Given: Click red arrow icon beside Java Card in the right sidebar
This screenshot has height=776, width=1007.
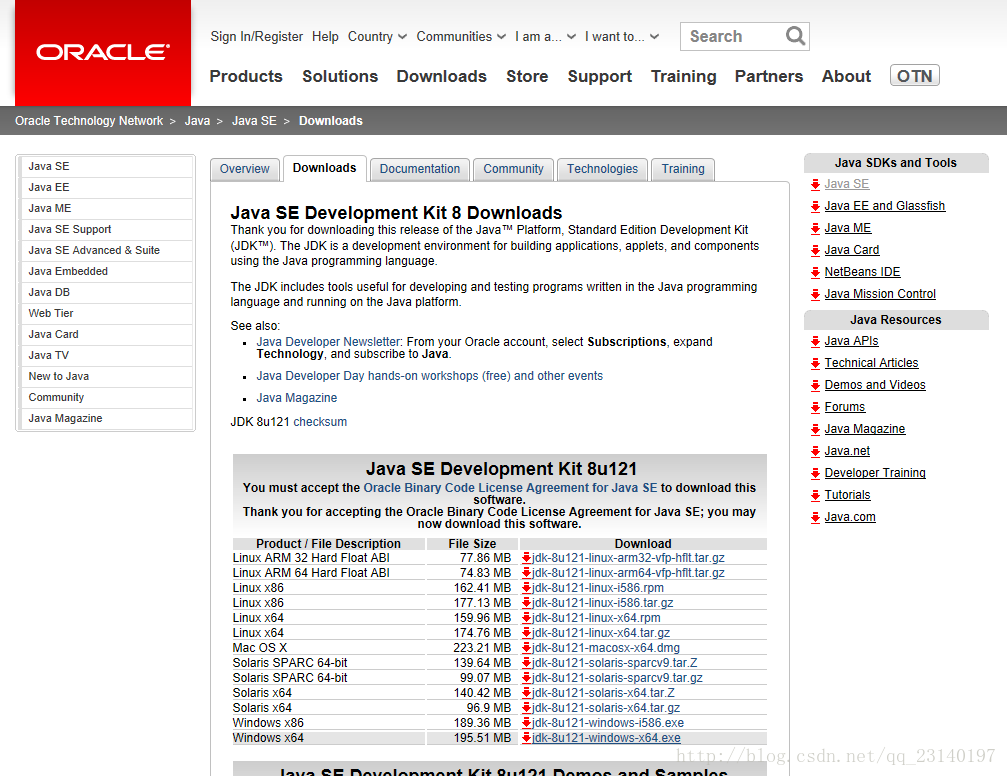Looking at the screenshot, I should (x=816, y=251).
